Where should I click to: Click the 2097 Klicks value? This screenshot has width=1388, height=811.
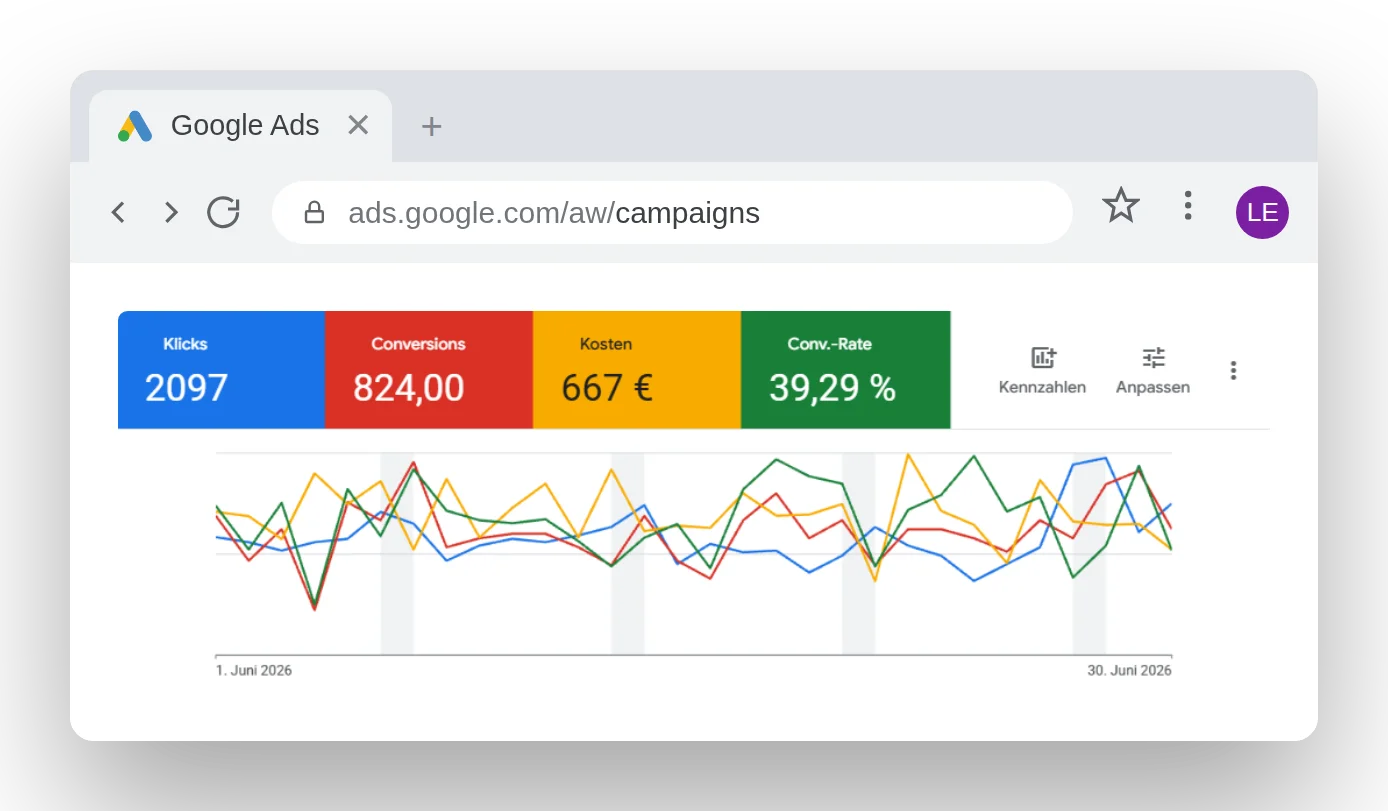tap(186, 388)
